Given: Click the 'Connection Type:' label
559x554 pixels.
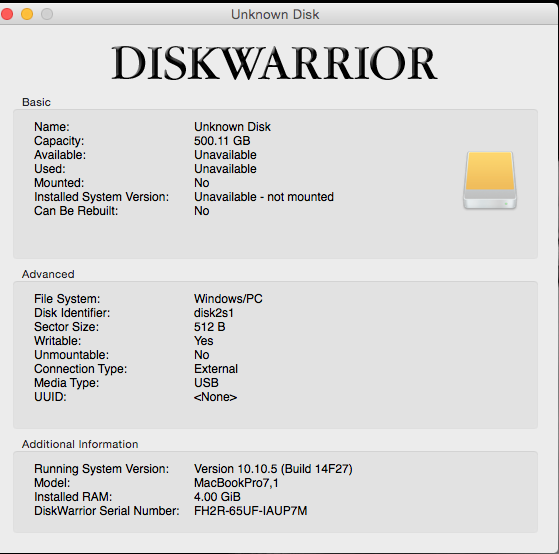Looking at the screenshot, I should pos(81,369).
